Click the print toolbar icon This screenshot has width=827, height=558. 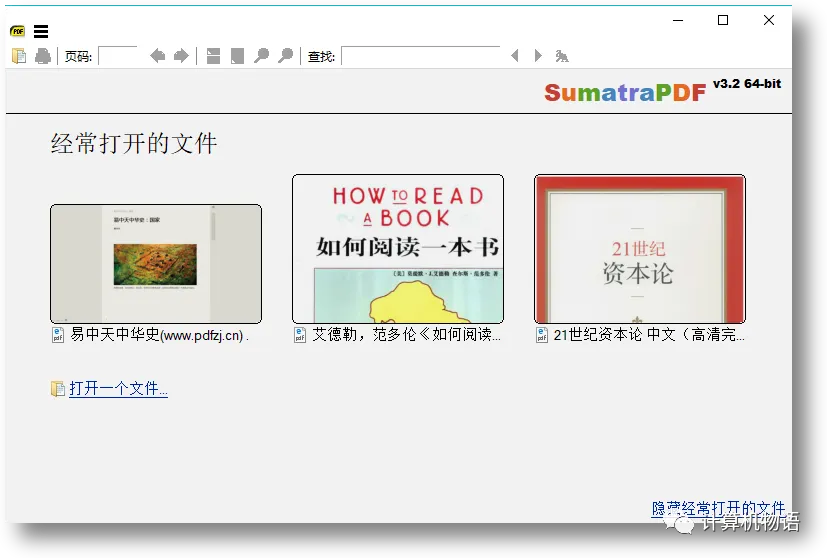coord(43,55)
